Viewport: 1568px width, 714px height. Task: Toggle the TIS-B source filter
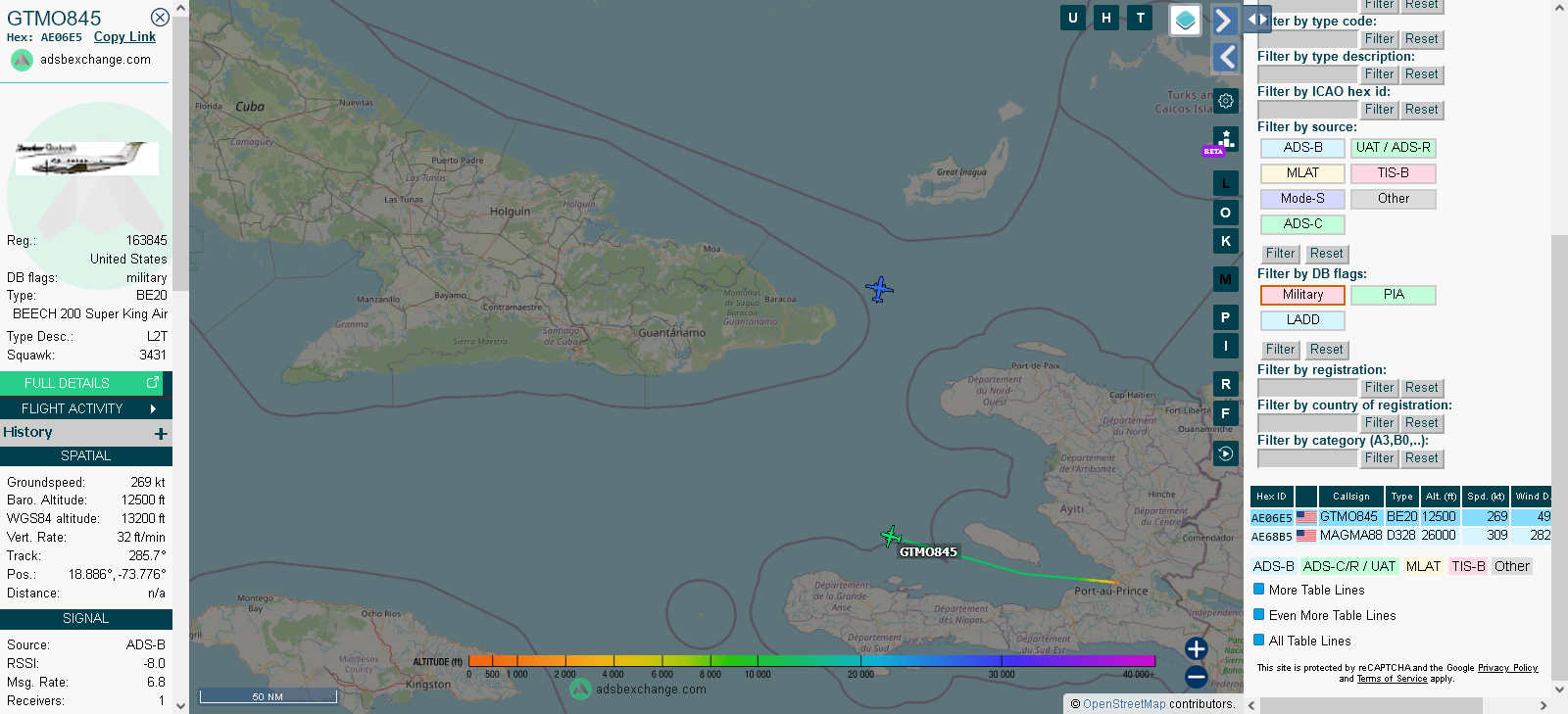pyautogui.click(x=1393, y=173)
